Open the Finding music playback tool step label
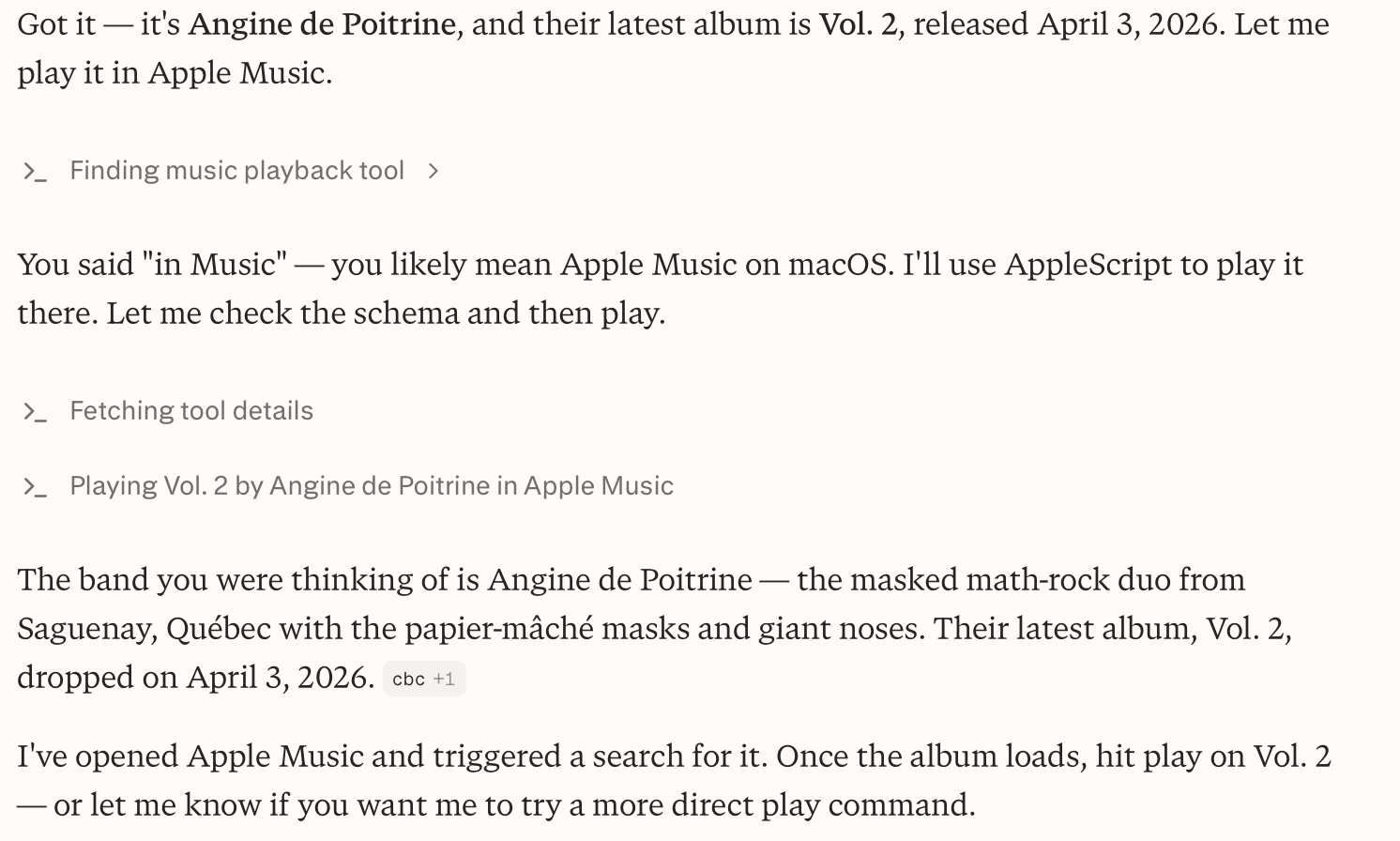The height and width of the screenshot is (841, 1400). (236, 171)
